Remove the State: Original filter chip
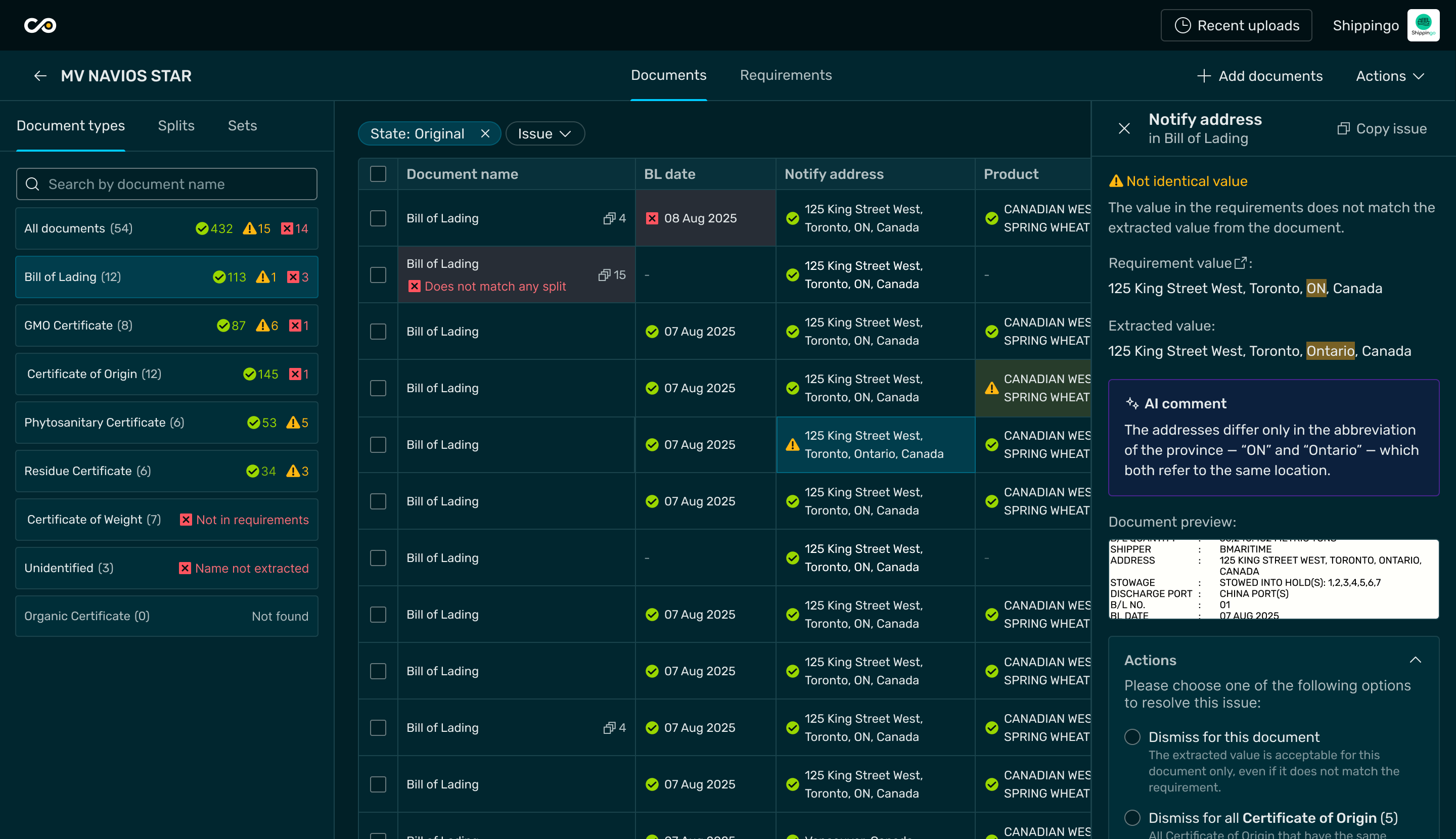Image resolution: width=1456 pixels, height=839 pixels. 485,134
